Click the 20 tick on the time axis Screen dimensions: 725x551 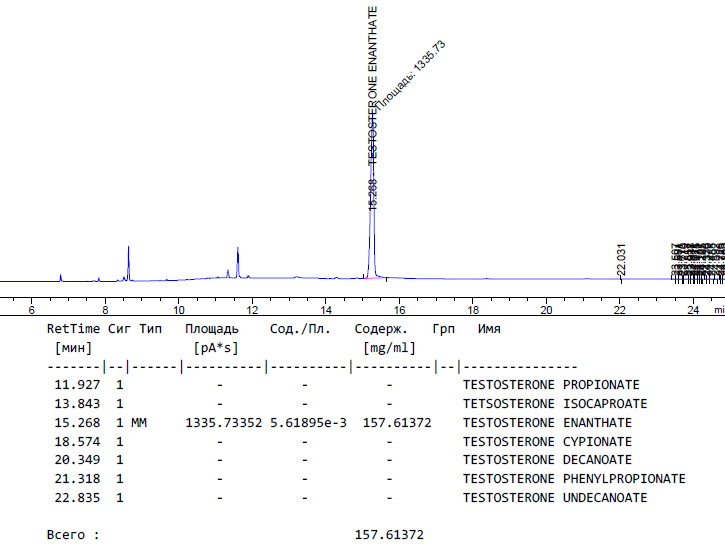click(546, 310)
